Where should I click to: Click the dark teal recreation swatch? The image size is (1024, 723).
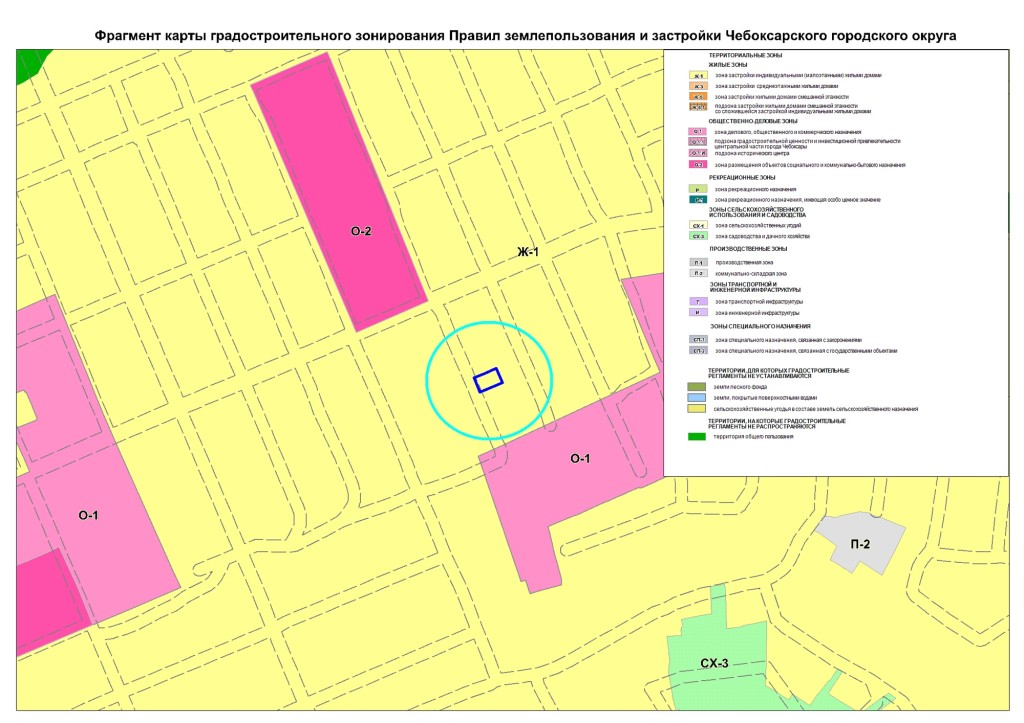tap(699, 200)
